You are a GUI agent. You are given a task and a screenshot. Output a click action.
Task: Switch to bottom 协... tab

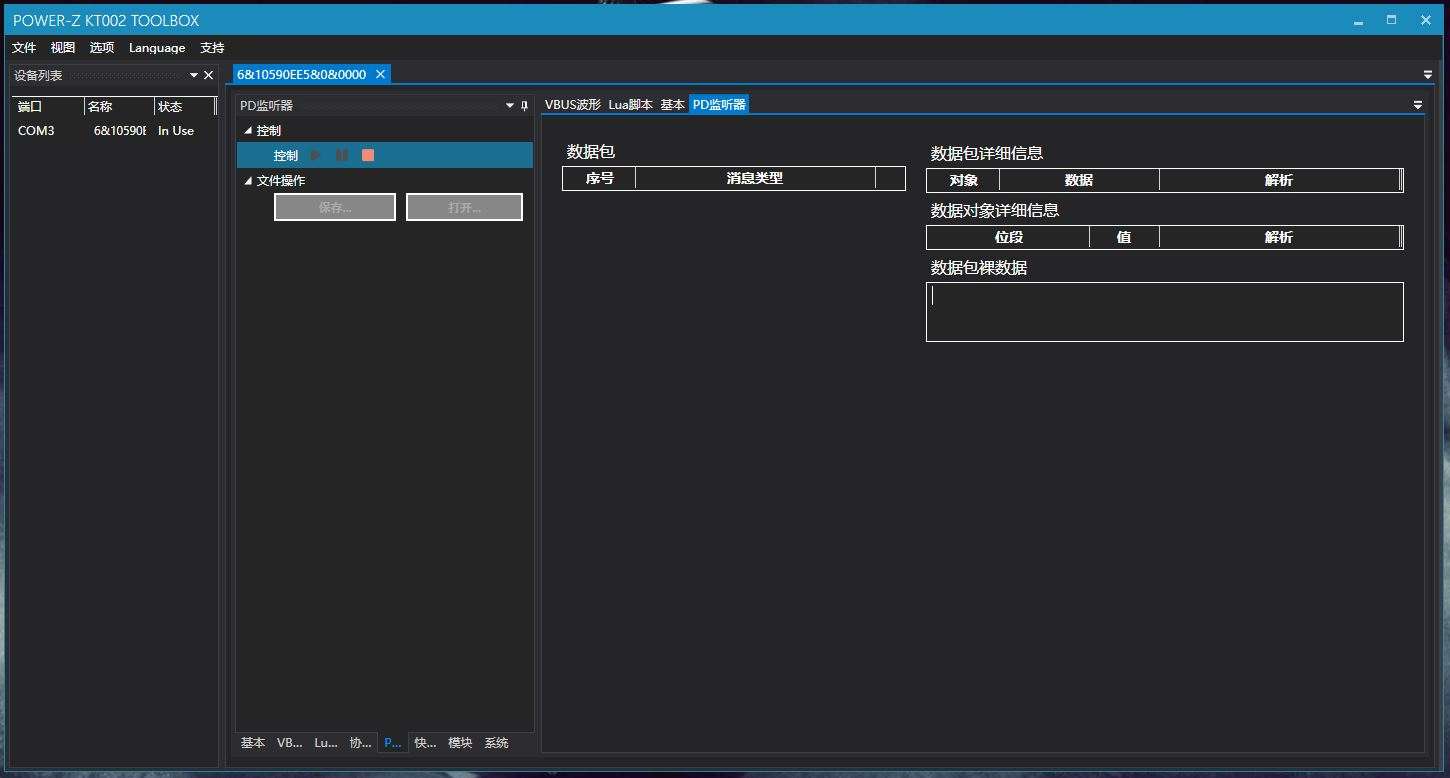click(x=360, y=743)
